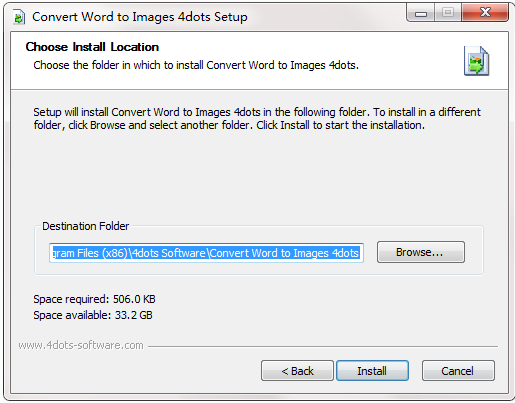Click the Space required: 506.0 KB text

(94, 299)
